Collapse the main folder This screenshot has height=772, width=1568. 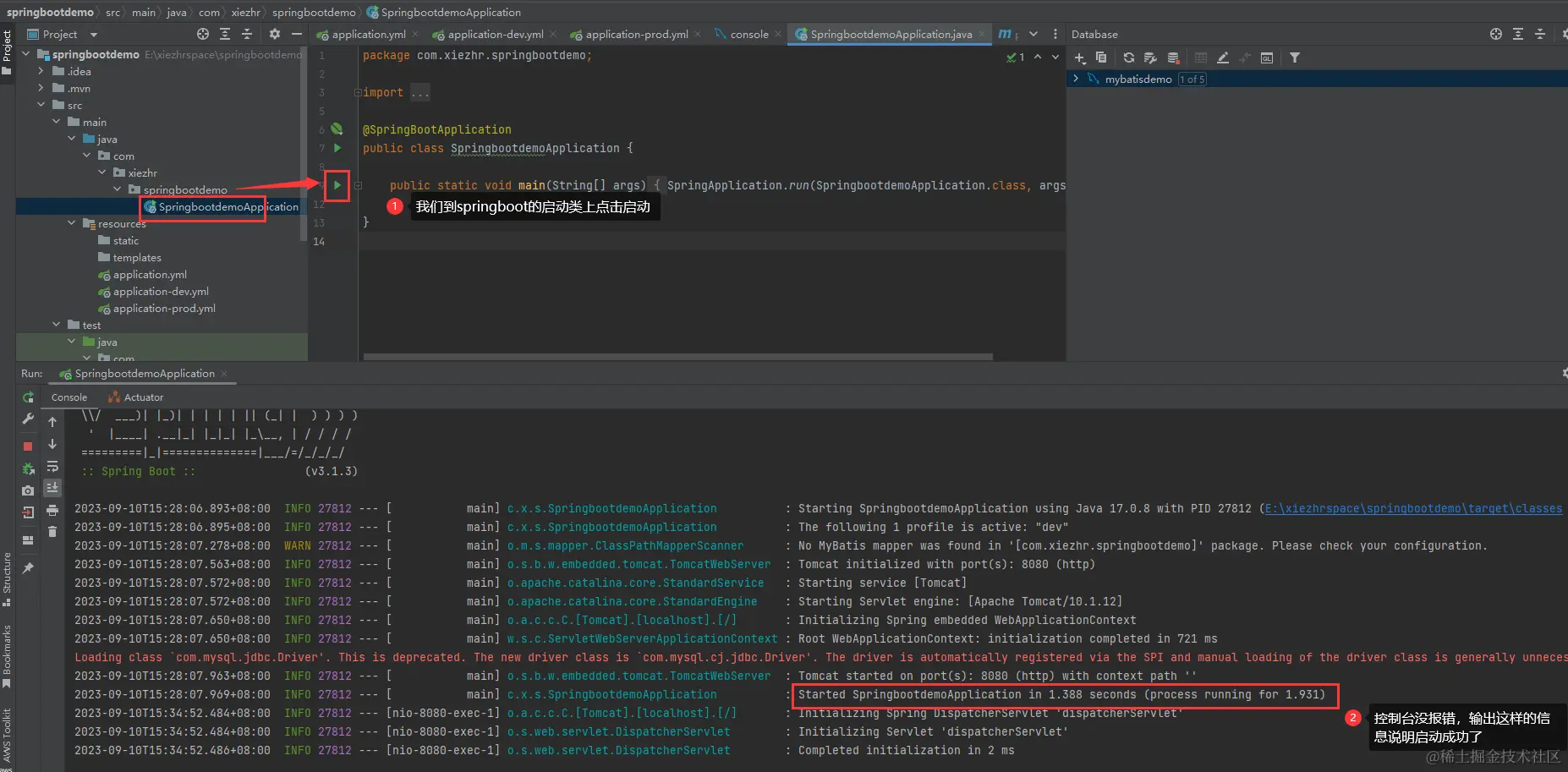[56, 122]
